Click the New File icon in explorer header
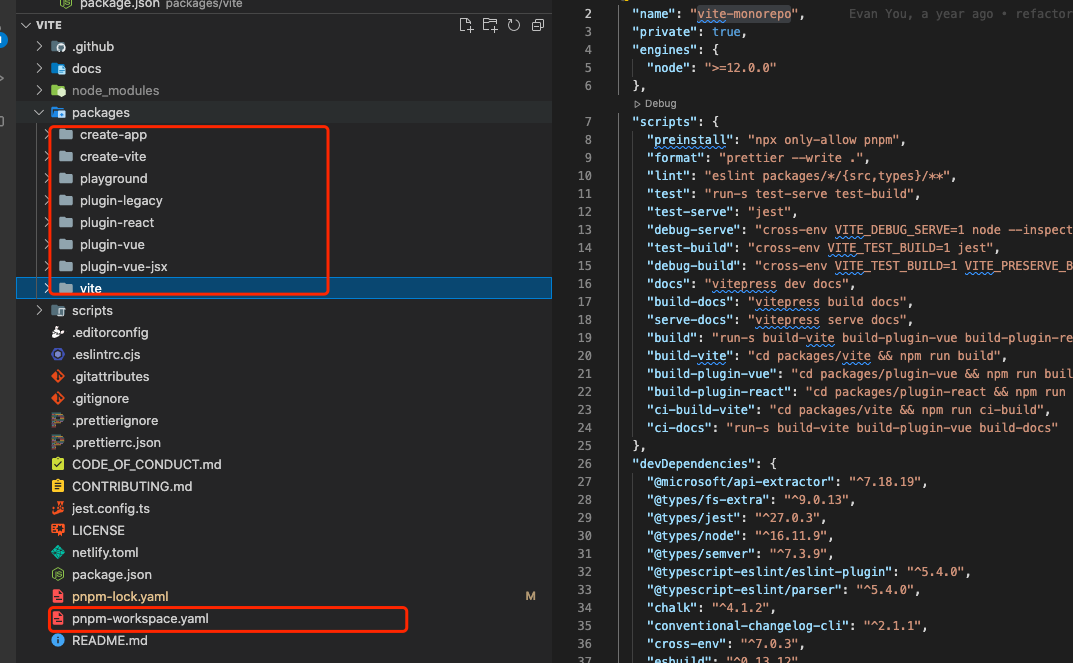The width and height of the screenshot is (1073, 663). pyautogui.click(x=466, y=25)
